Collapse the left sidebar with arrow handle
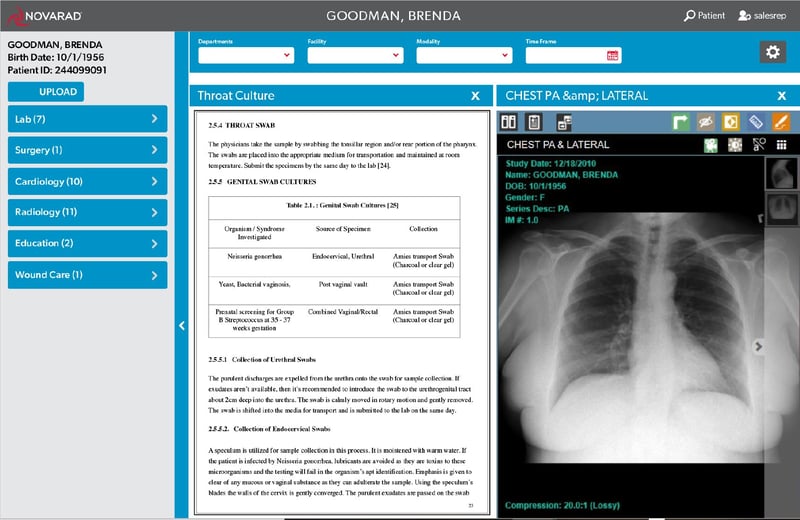Screen dimensions: 800x520 (182, 326)
